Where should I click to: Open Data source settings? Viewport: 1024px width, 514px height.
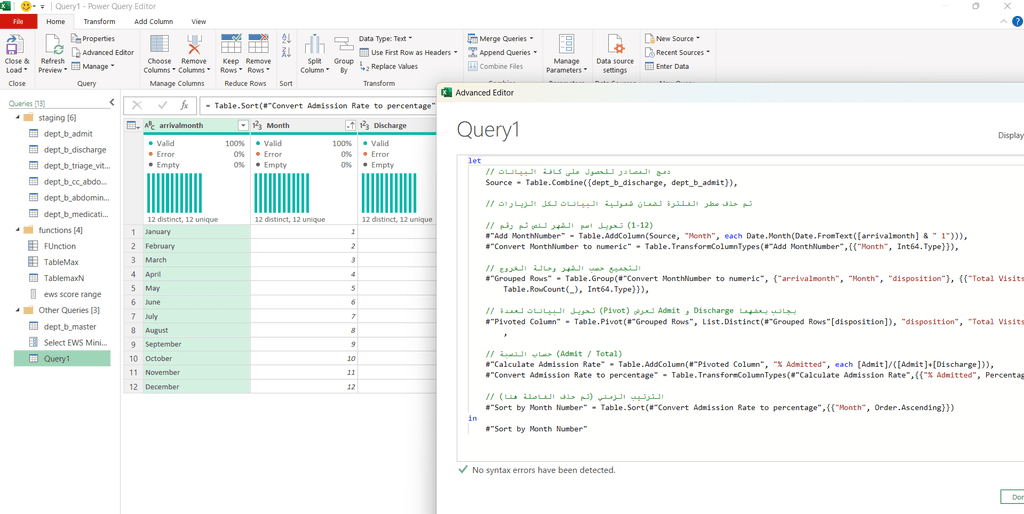[615, 55]
